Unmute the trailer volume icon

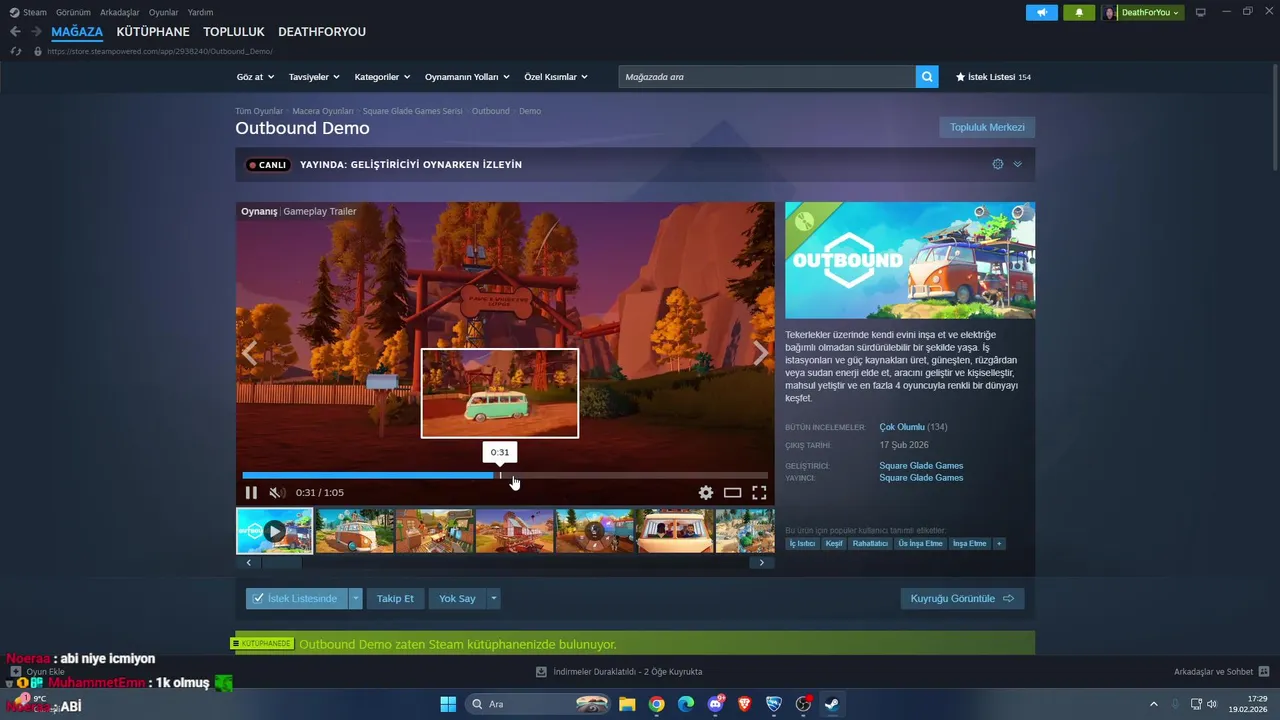(x=277, y=493)
